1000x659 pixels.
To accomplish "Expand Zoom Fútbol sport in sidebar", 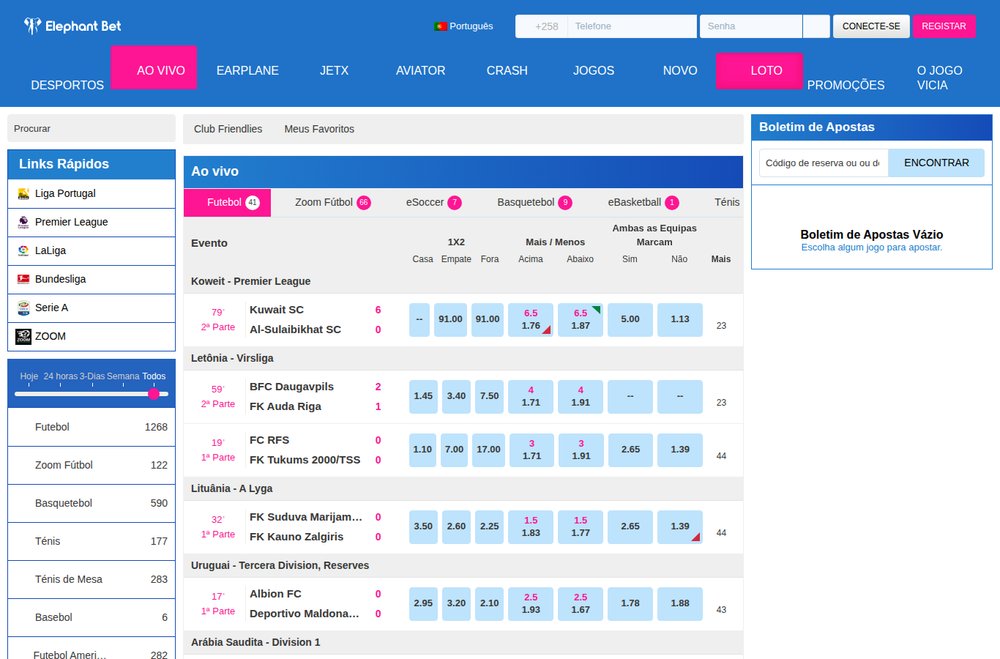I will (x=91, y=465).
